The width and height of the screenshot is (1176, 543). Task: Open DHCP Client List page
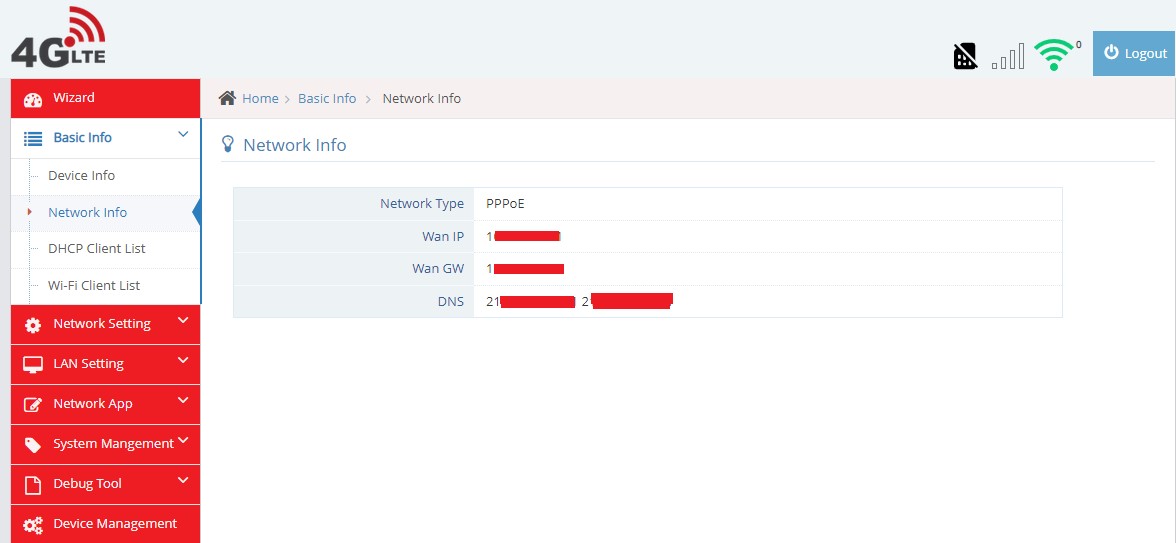(x=96, y=249)
